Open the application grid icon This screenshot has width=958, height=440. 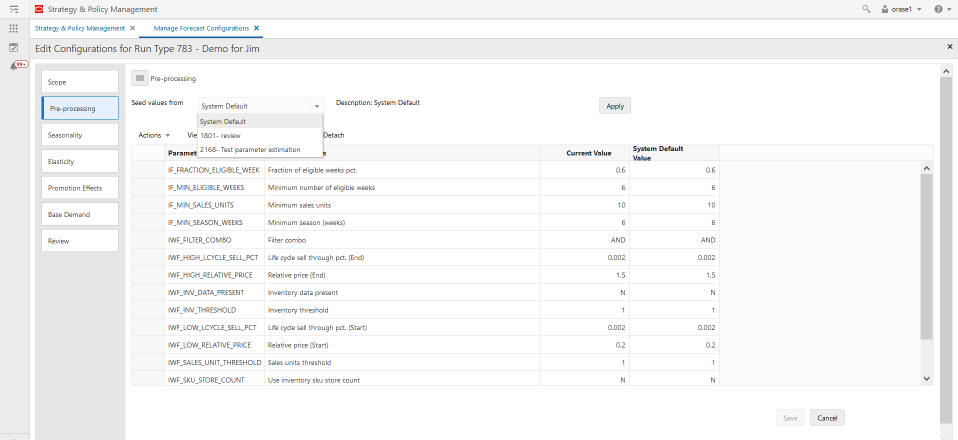(x=14, y=28)
